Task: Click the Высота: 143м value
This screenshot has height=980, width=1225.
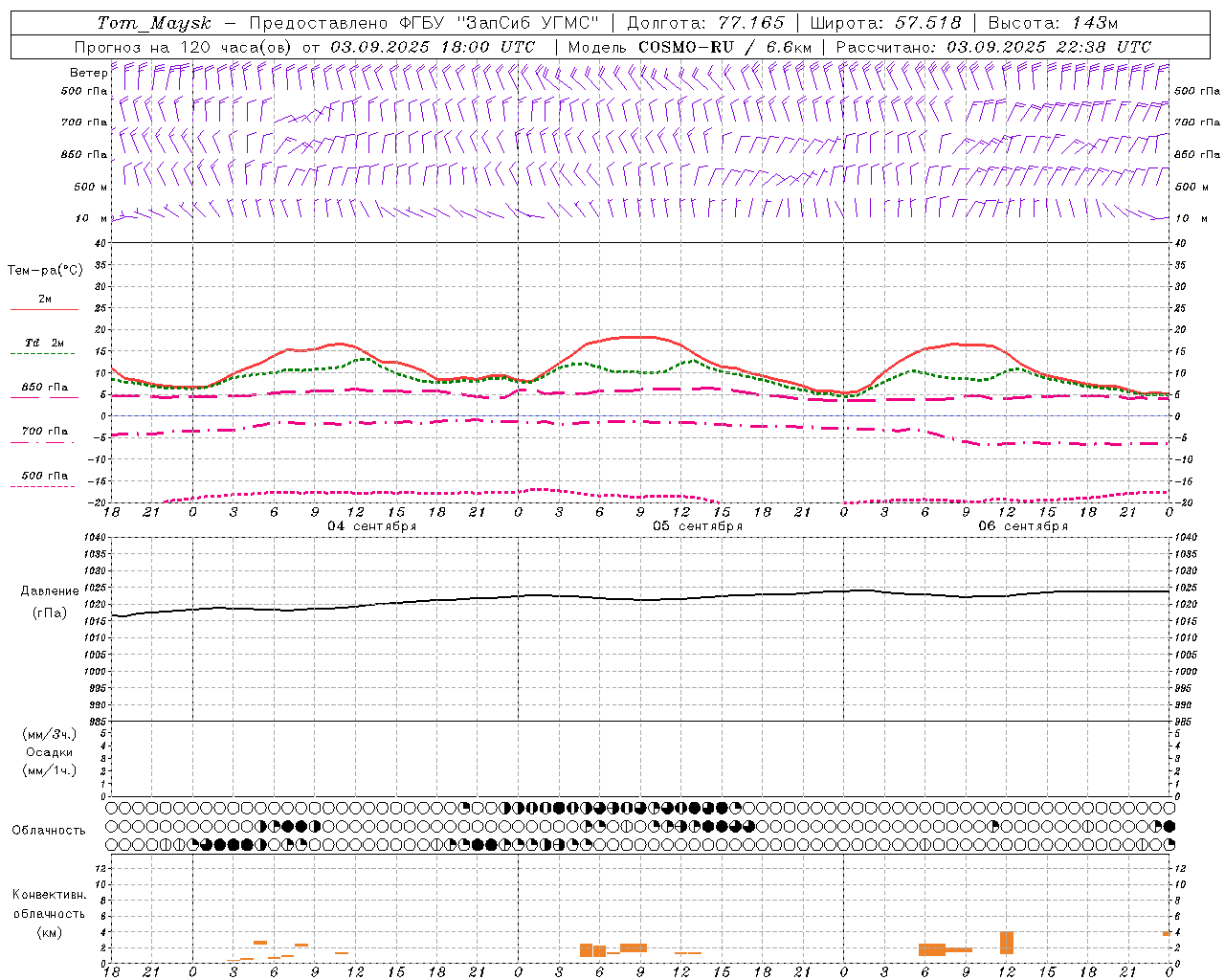Action: point(1053,23)
